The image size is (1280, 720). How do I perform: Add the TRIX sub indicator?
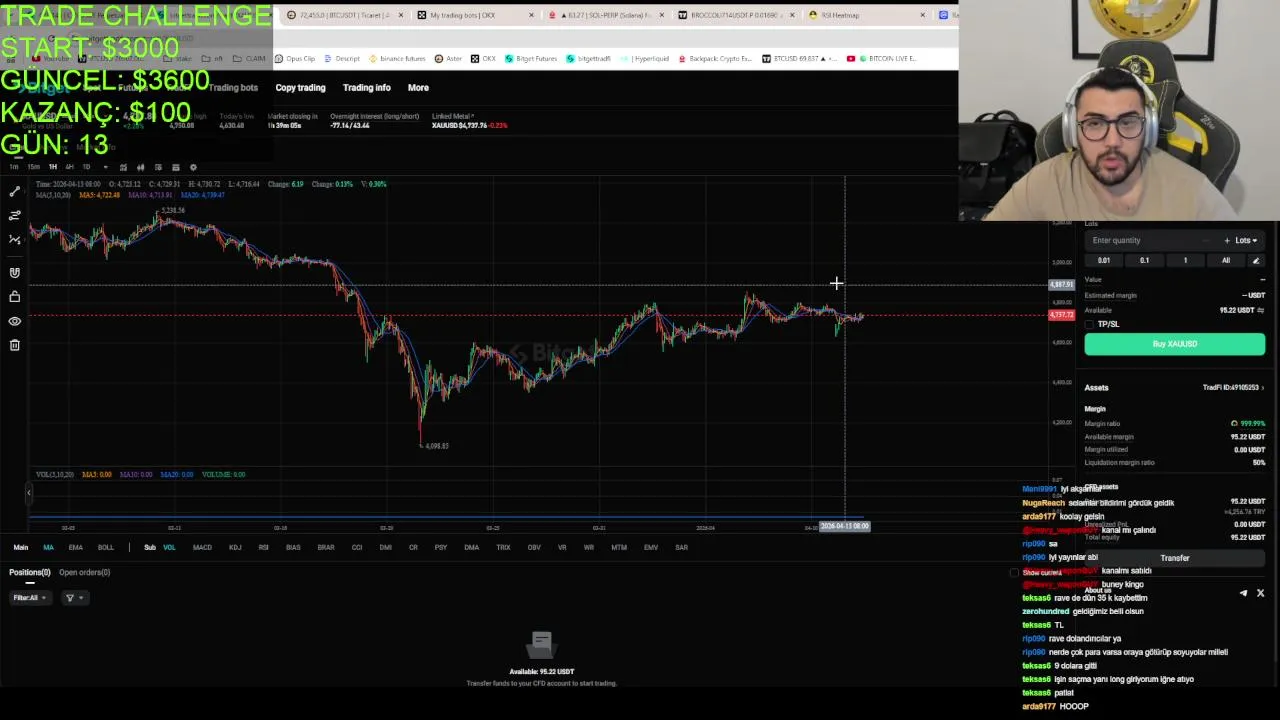pyautogui.click(x=503, y=547)
